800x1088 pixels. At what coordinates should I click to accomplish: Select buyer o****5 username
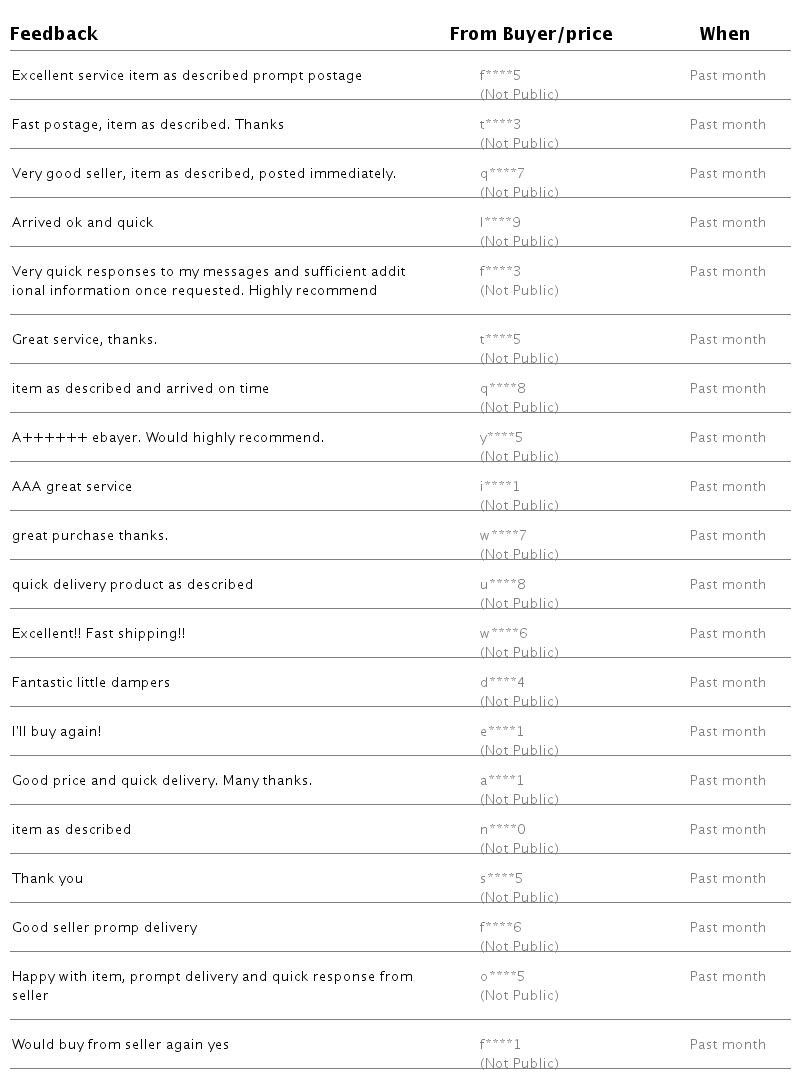(x=502, y=977)
